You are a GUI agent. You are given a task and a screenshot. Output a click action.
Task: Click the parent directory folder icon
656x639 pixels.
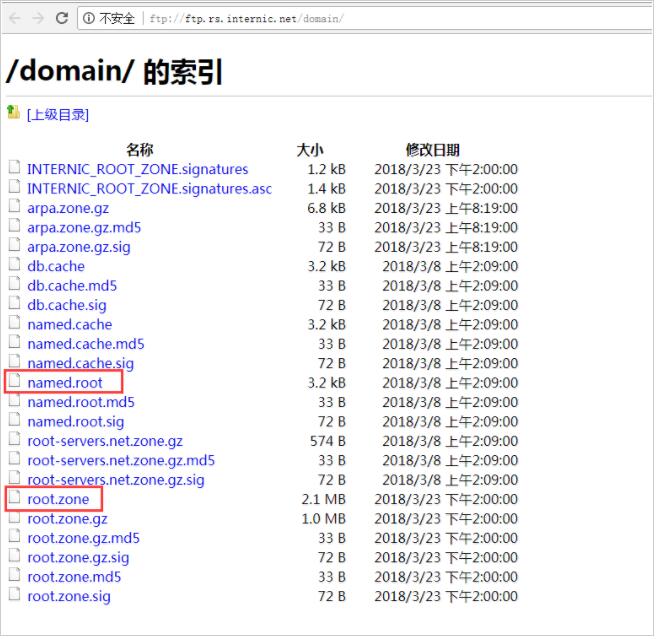click(x=13, y=113)
